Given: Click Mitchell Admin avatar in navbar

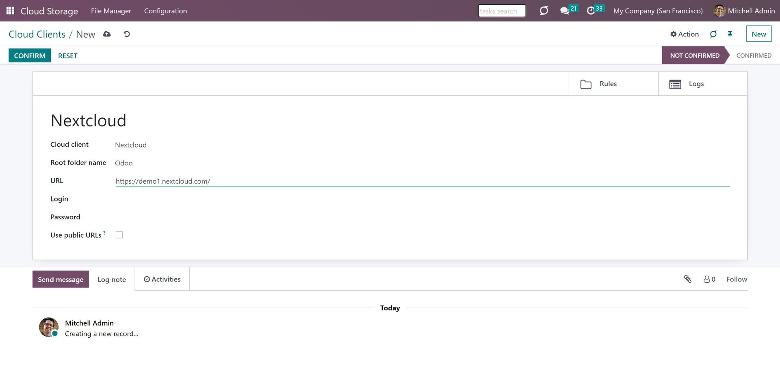Looking at the screenshot, I should pyautogui.click(x=719, y=11).
